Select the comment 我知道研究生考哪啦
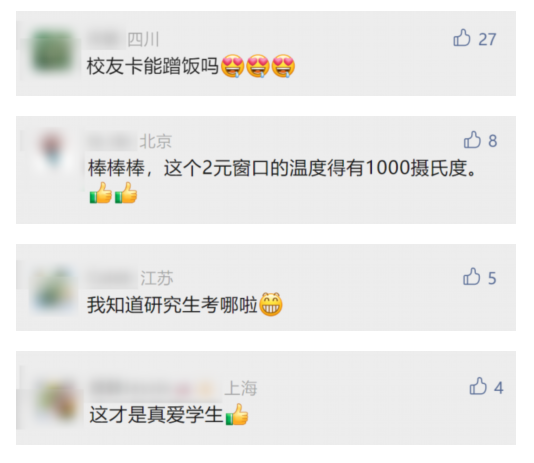This screenshot has width=534, height=463. [172, 305]
